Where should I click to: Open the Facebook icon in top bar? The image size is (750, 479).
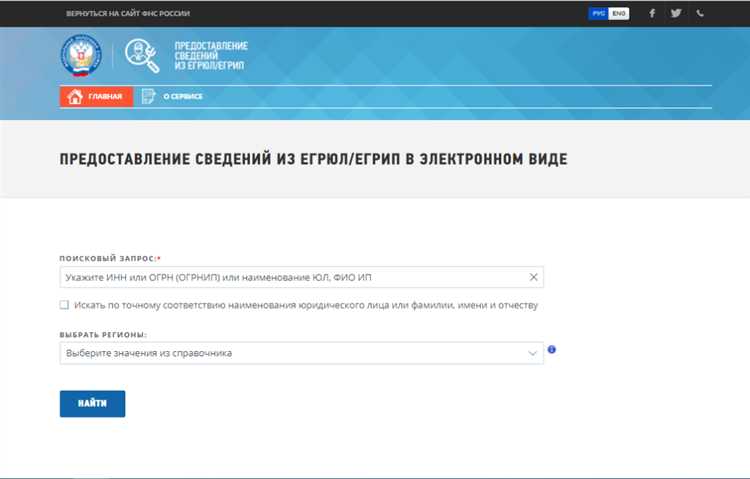652,13
